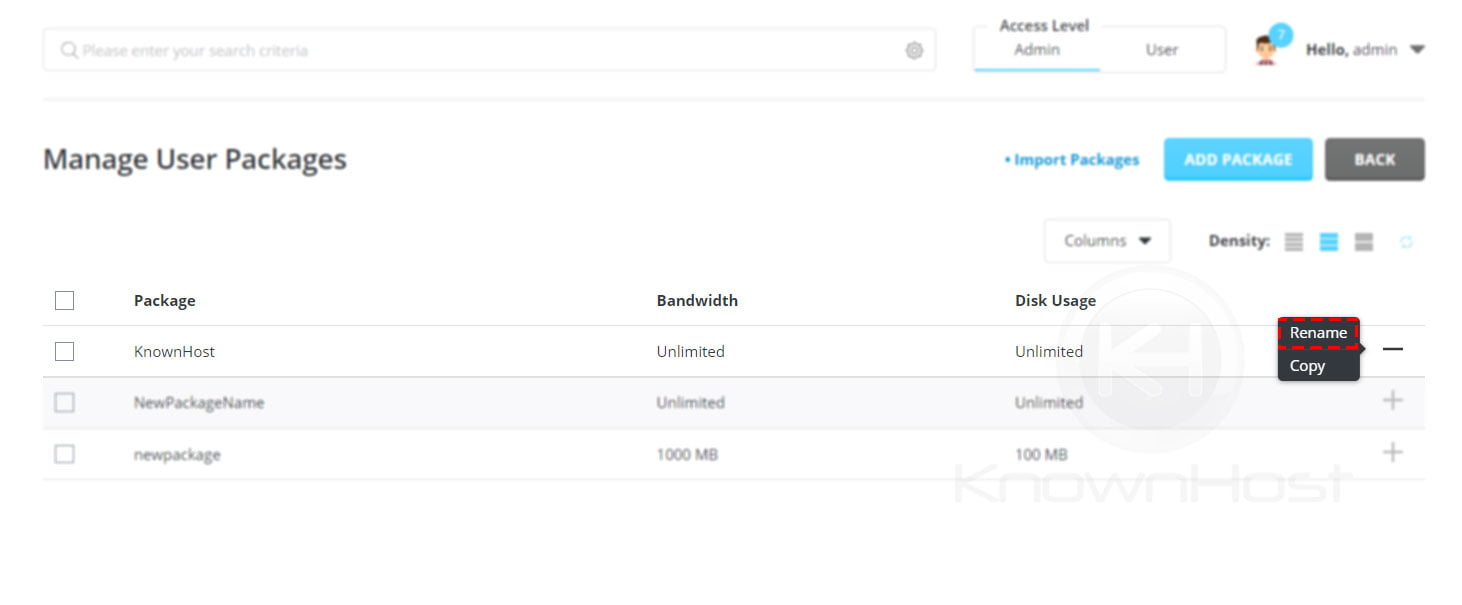Check the KnownHost package checkbox

64,351
